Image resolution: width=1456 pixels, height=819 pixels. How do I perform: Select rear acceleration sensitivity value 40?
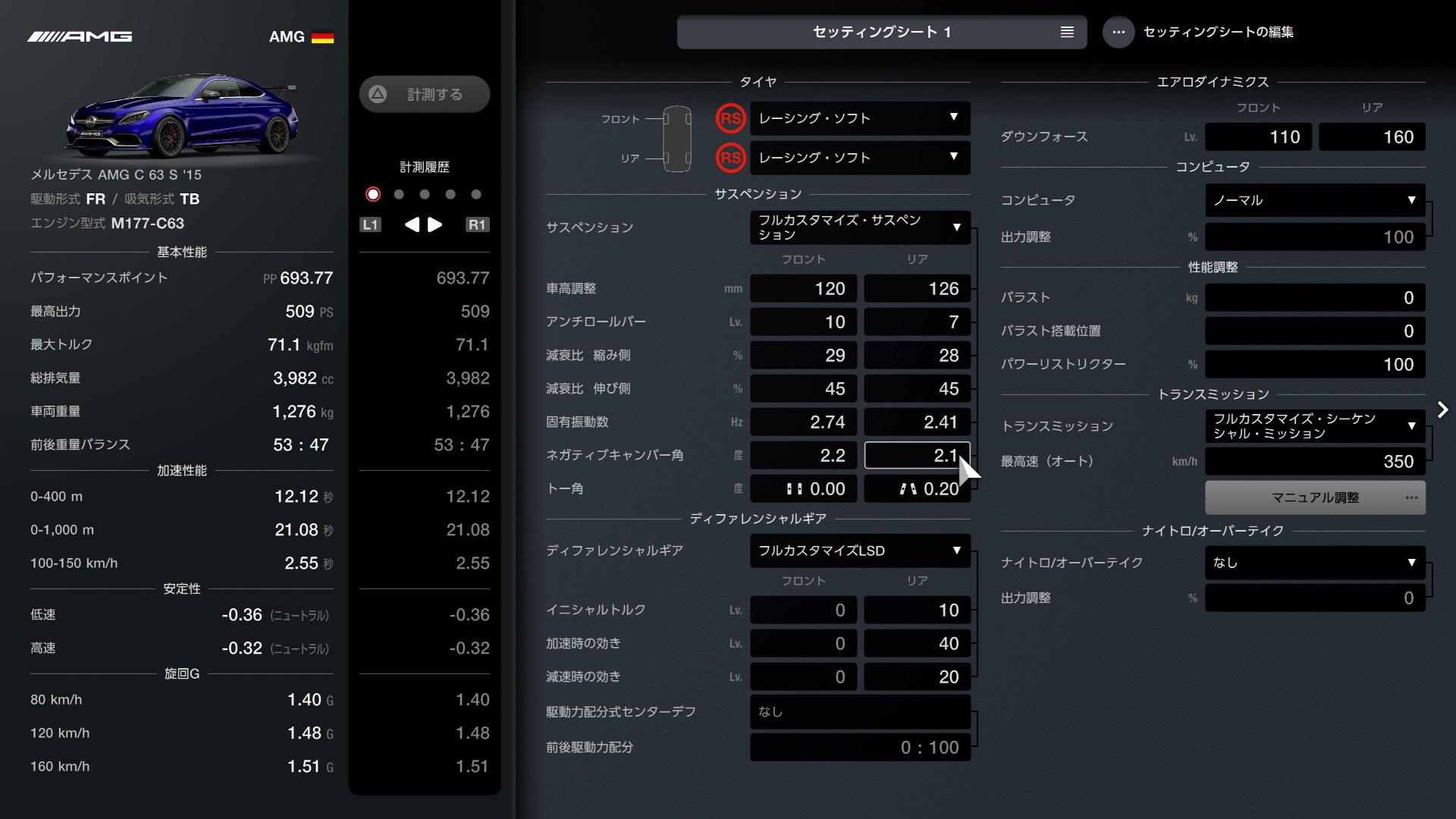tap(918, 644)
